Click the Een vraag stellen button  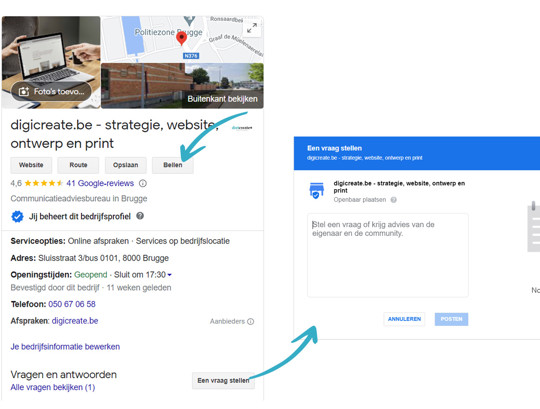[223, 380]
